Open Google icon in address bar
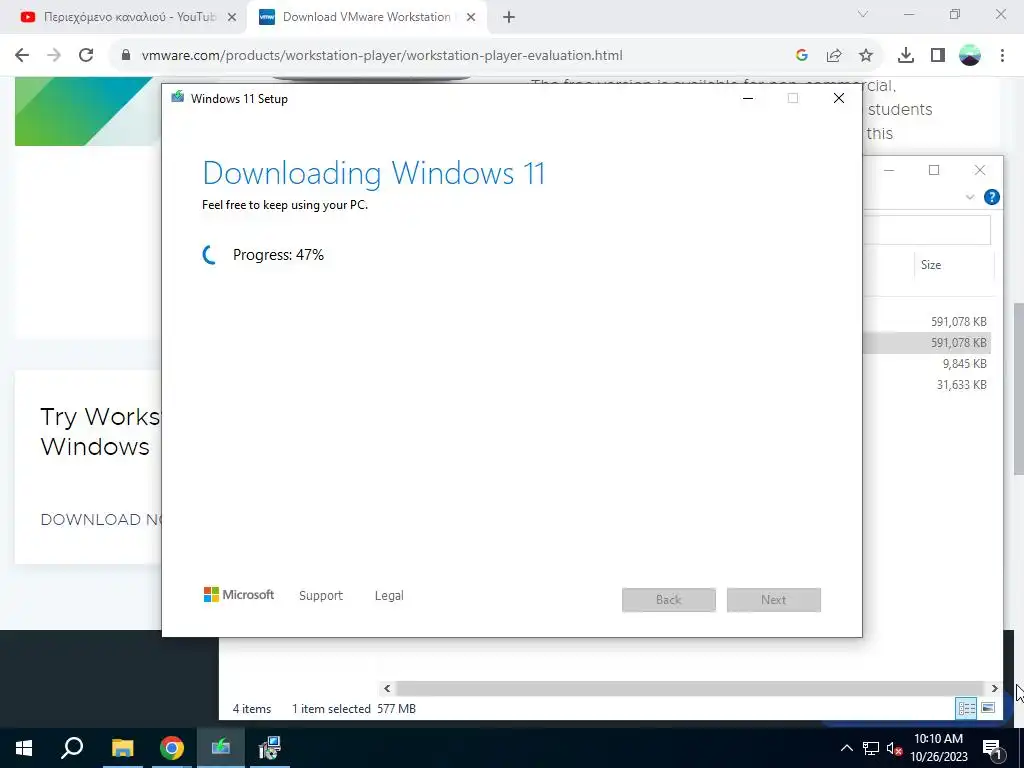The height and width of the screenshot is (768, 1024). point(802,56)
